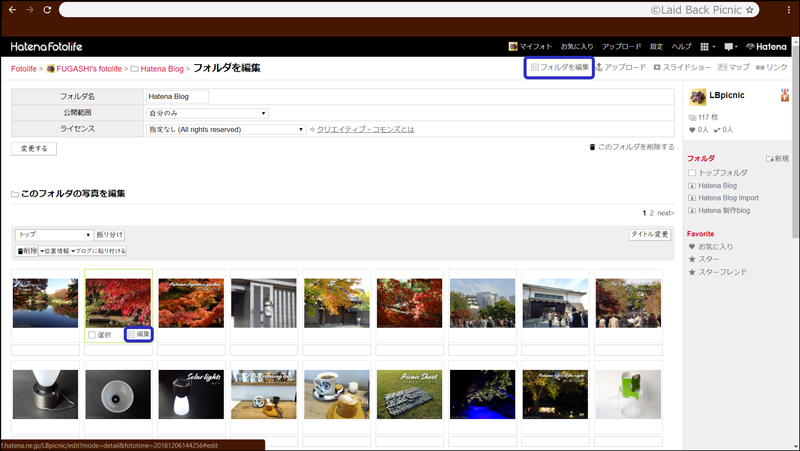The width and height of the screenshot is (800, 451).
Task: Go to page 2 of photos
Action: (652, 213)
